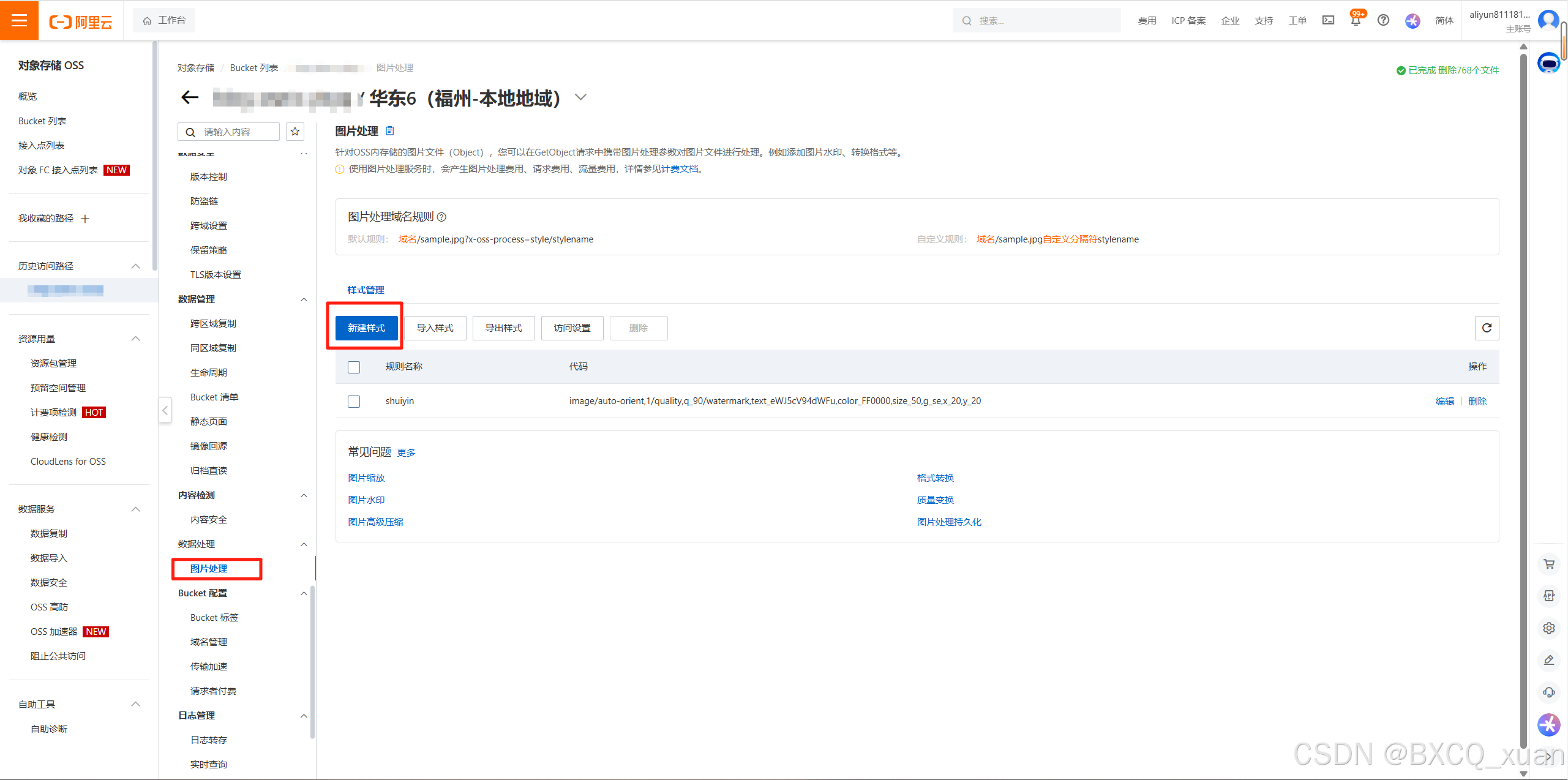Expand the bucket region dropdown arrow
1568x780 pixels.
(x=580, y=97)
